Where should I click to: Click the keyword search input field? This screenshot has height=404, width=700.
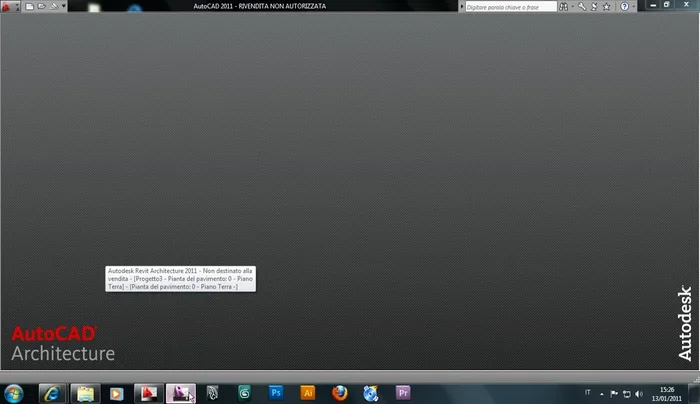[512, 6]
